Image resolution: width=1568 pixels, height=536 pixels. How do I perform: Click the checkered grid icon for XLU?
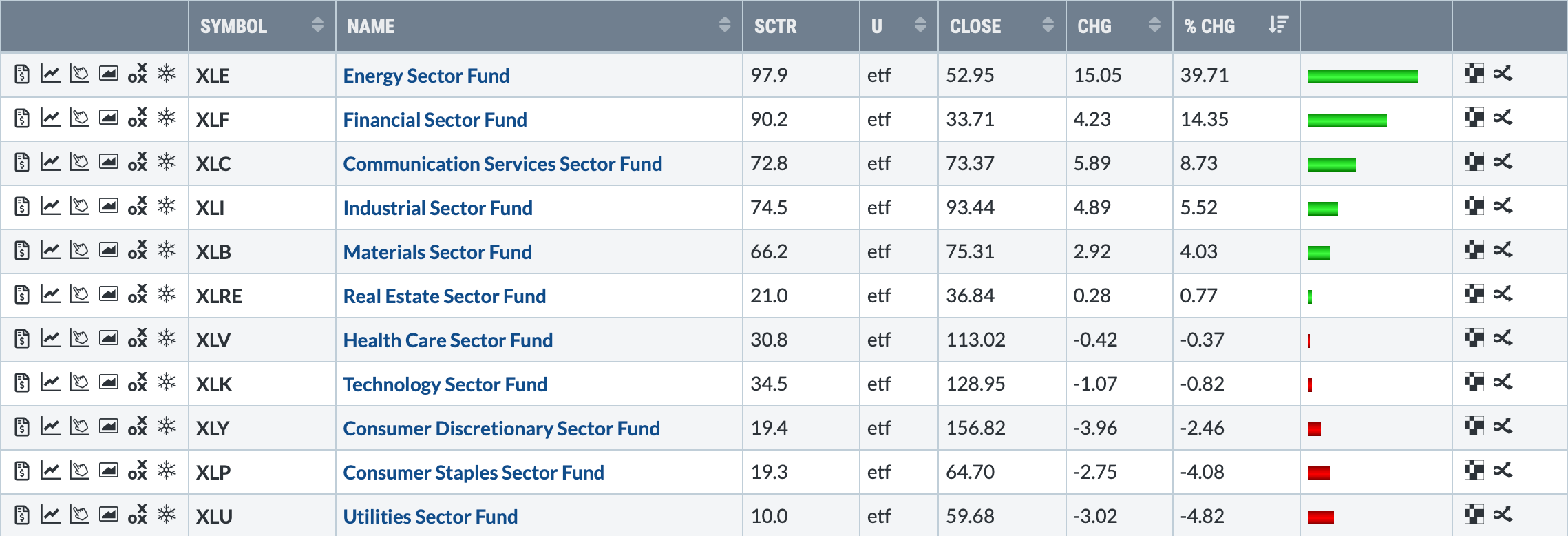pyautogui.click(x=1474, y=515)
